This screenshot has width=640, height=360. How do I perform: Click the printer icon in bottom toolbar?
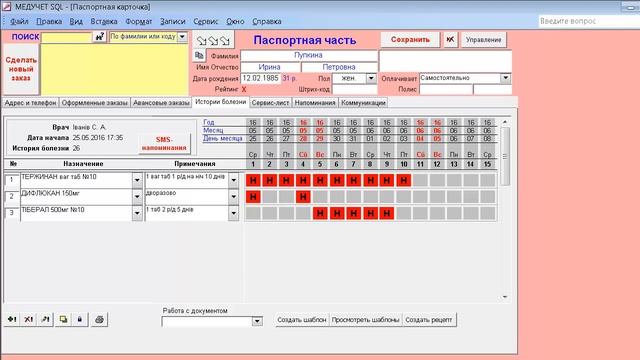coord(99,319)
